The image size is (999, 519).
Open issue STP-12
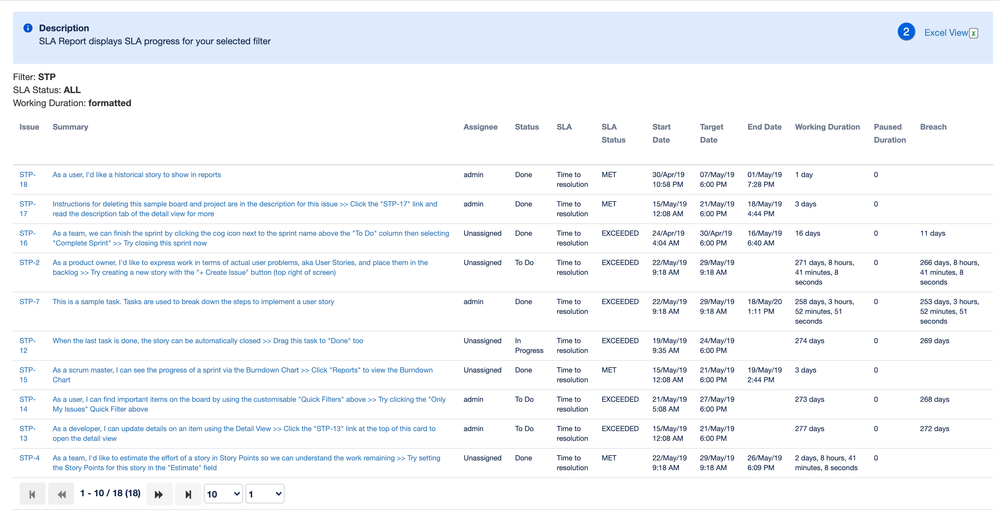[x=27, y=346]
